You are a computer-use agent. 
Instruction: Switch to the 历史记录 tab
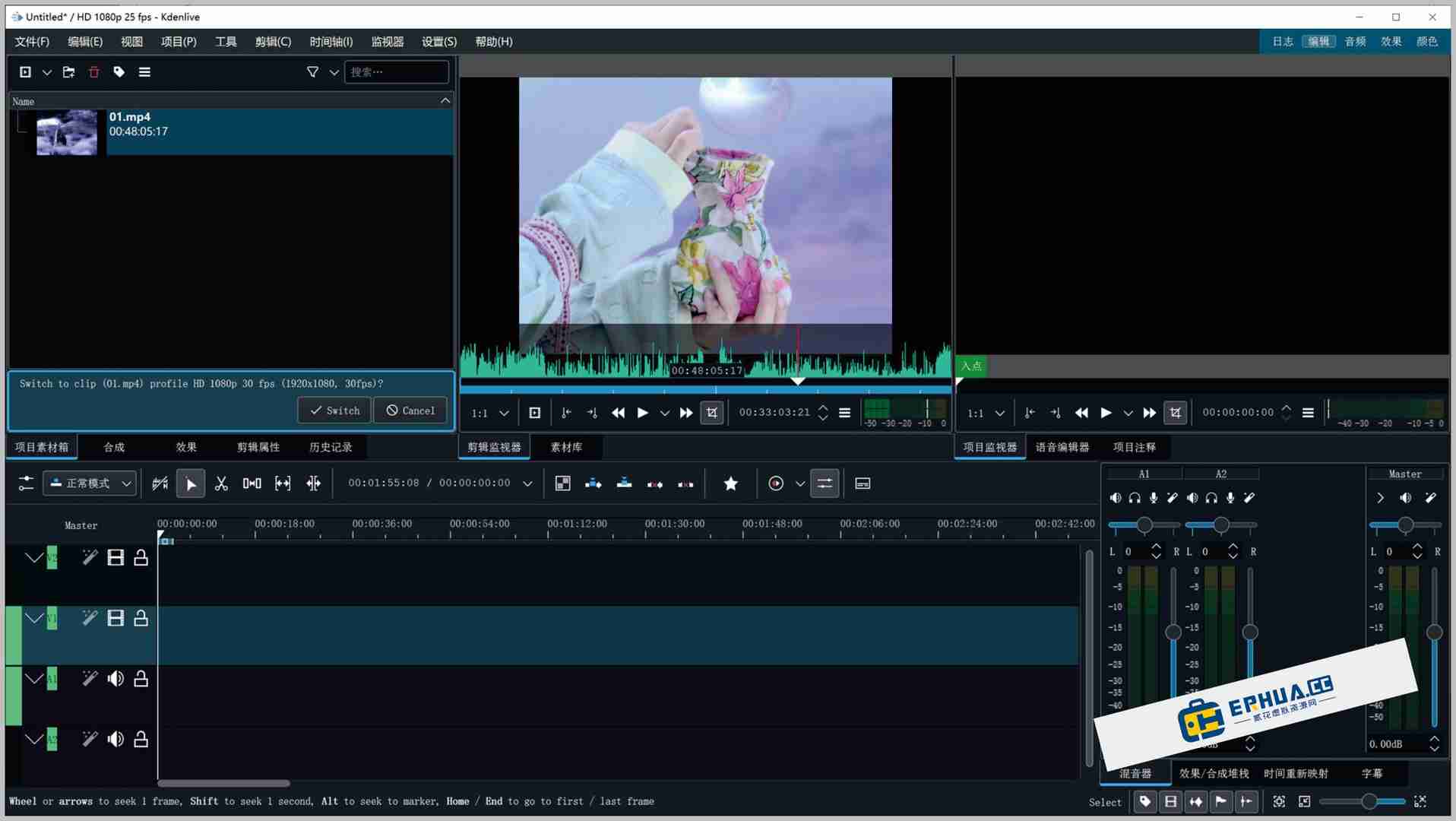(330, 447)
